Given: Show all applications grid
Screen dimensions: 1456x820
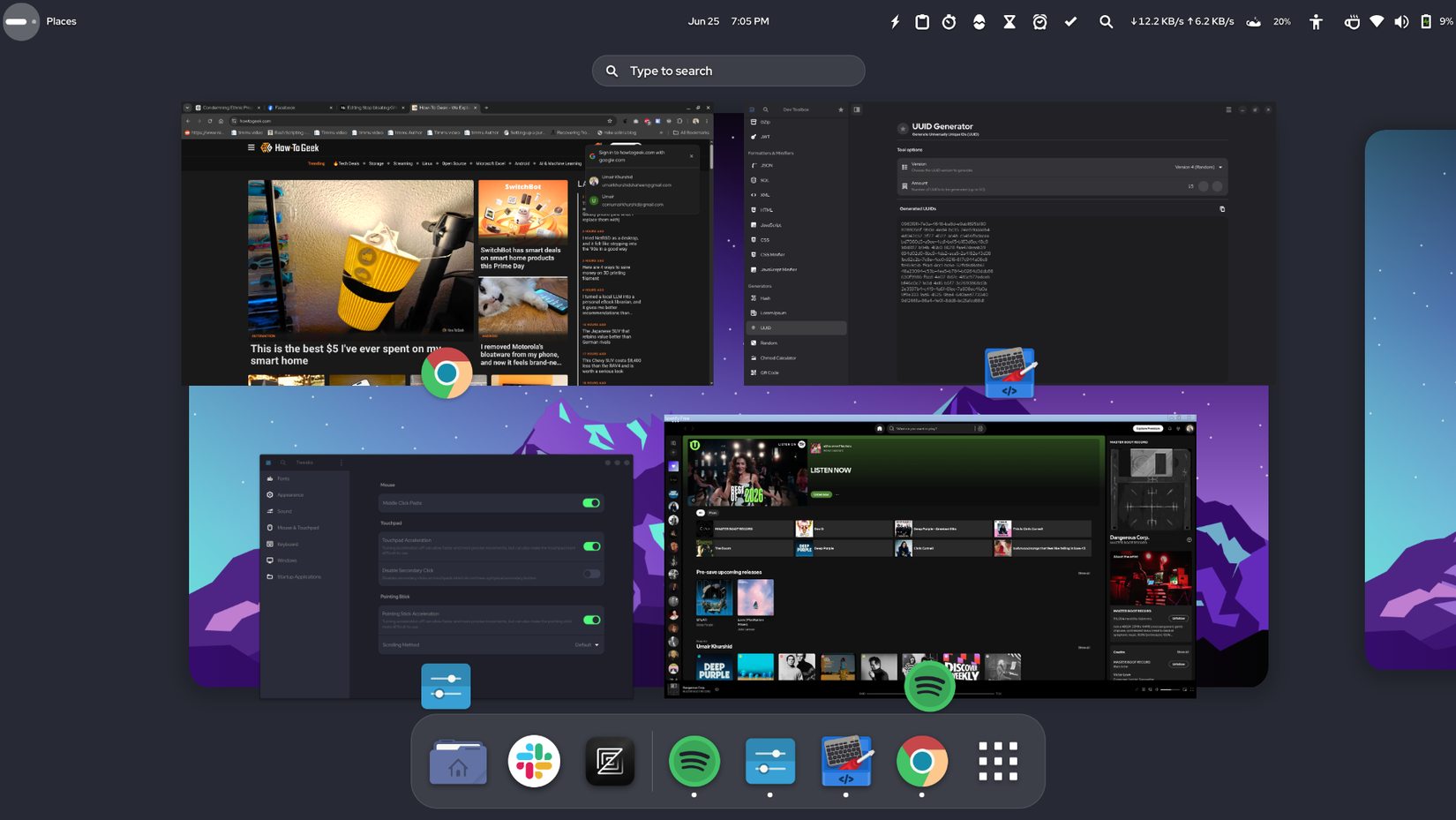Looking at the screenshot, I should coord(998,761).
